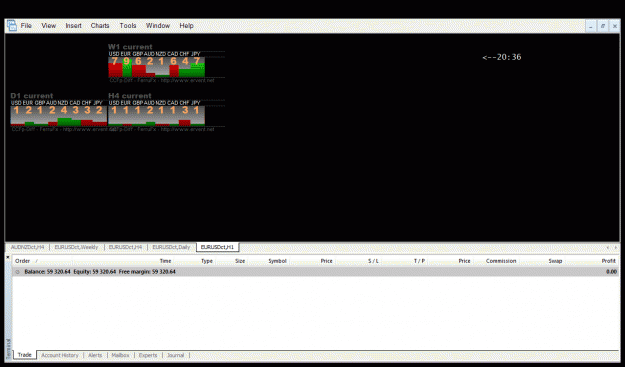Open the Experts tab
Screen dimensions: 625x367
click(148, 355)
